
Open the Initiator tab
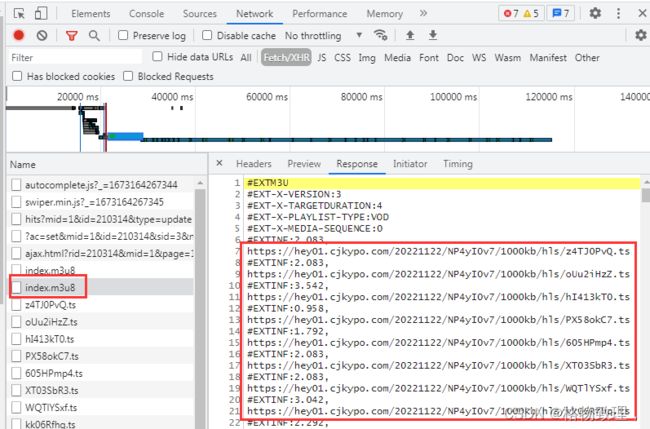click(410, 164)
